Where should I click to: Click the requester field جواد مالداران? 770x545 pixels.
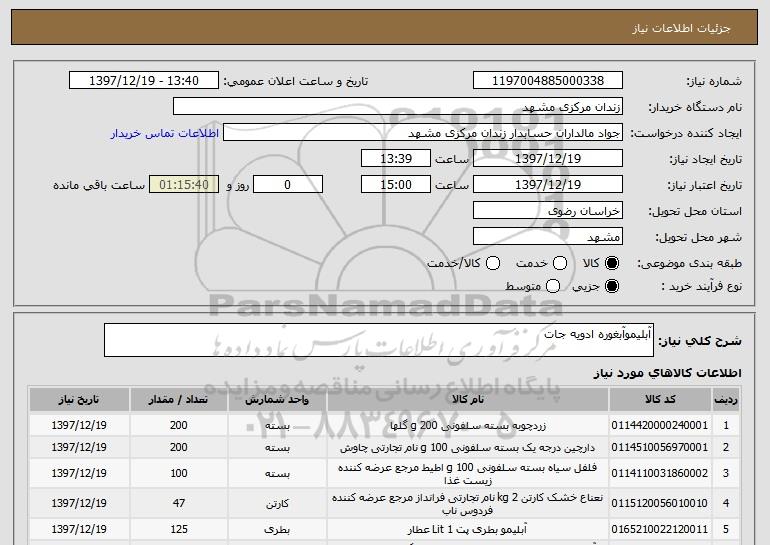423,133
